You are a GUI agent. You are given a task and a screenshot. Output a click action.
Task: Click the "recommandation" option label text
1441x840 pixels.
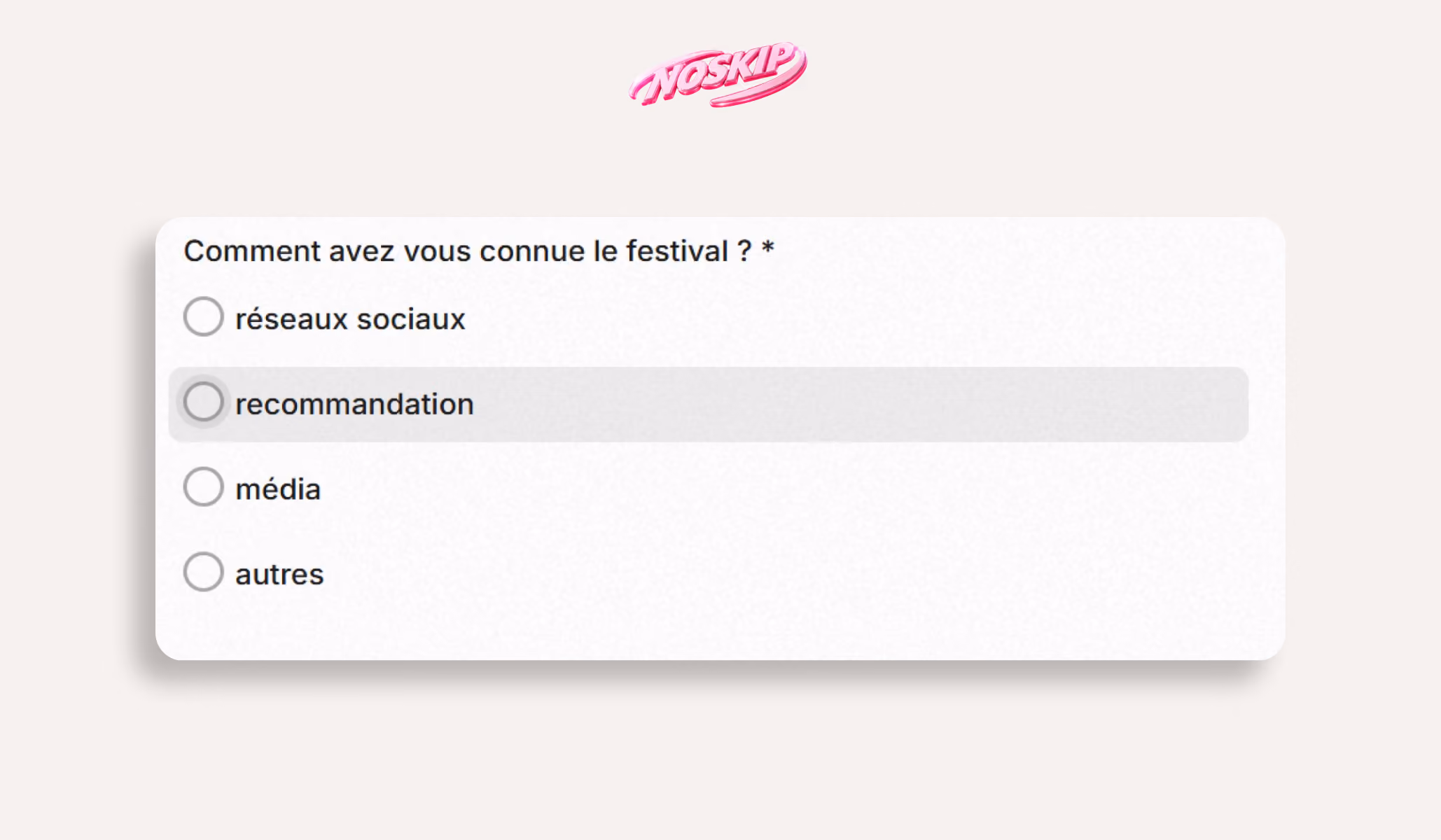coord(354,405)
